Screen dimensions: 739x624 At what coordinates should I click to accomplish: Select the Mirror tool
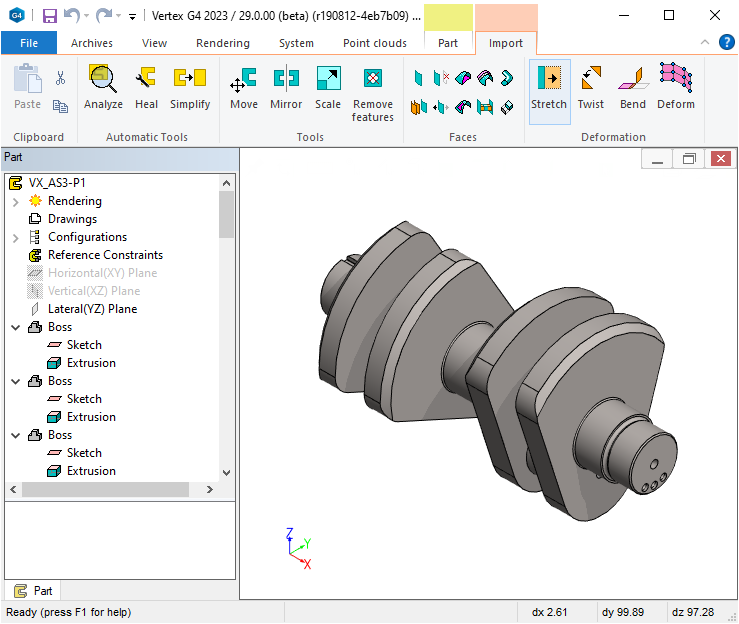coord(286,87)
